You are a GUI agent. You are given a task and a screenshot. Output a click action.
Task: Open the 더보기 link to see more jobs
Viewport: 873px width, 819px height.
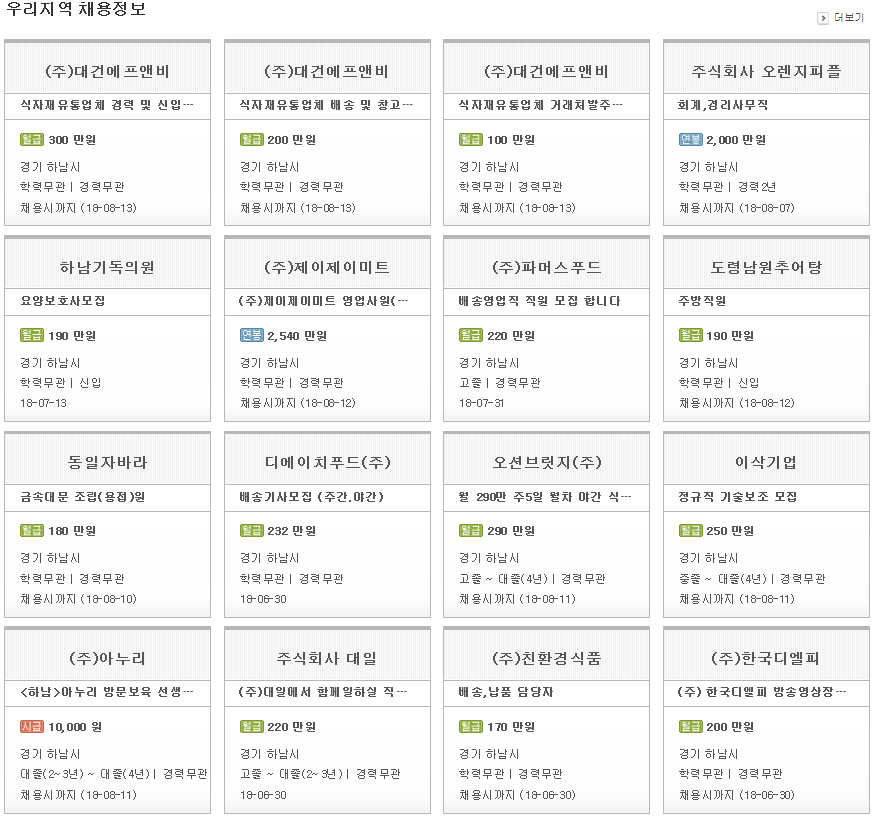coord(848,18)
